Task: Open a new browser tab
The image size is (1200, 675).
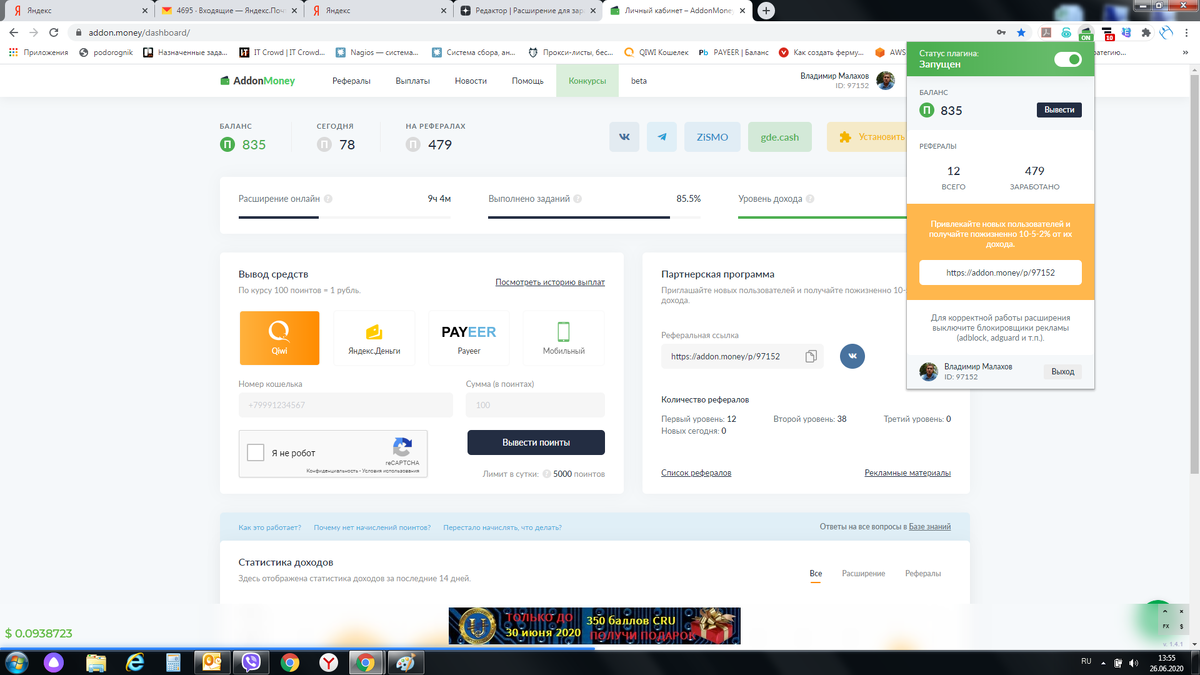Action: 766,10
